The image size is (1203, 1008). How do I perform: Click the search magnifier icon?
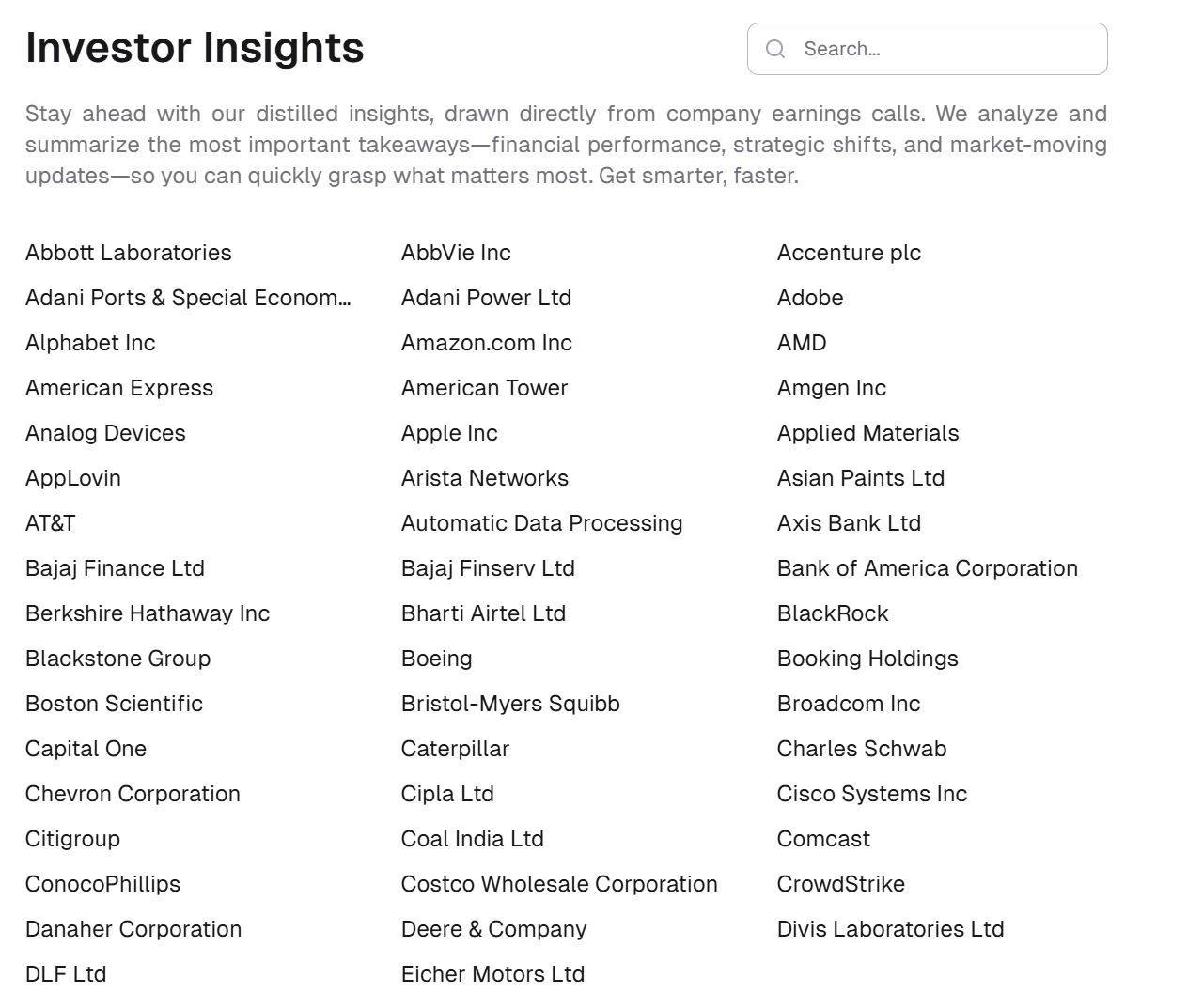click(775, 49)
